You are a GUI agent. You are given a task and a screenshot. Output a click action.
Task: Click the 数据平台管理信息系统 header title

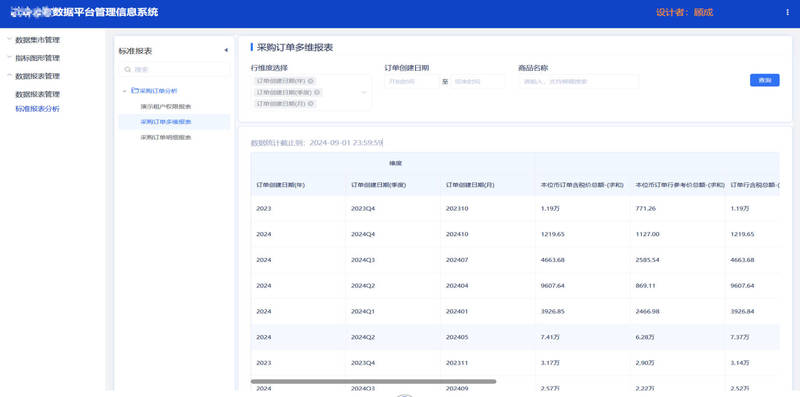(x=105, y=12)
